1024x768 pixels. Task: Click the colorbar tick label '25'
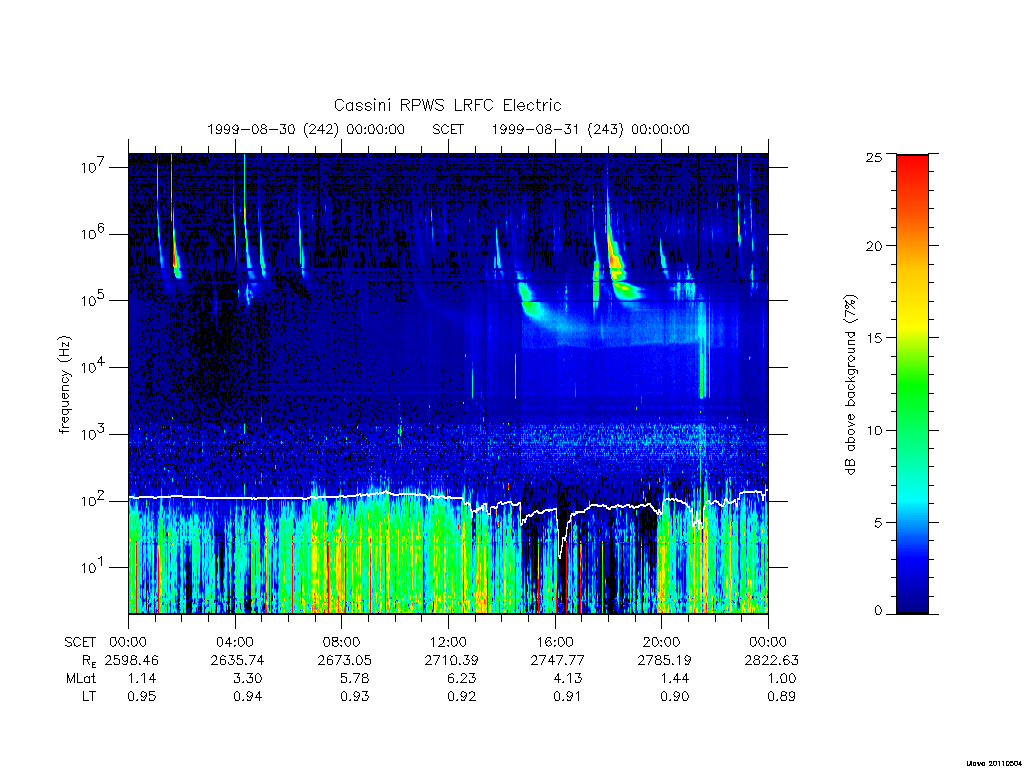(874, 158)
